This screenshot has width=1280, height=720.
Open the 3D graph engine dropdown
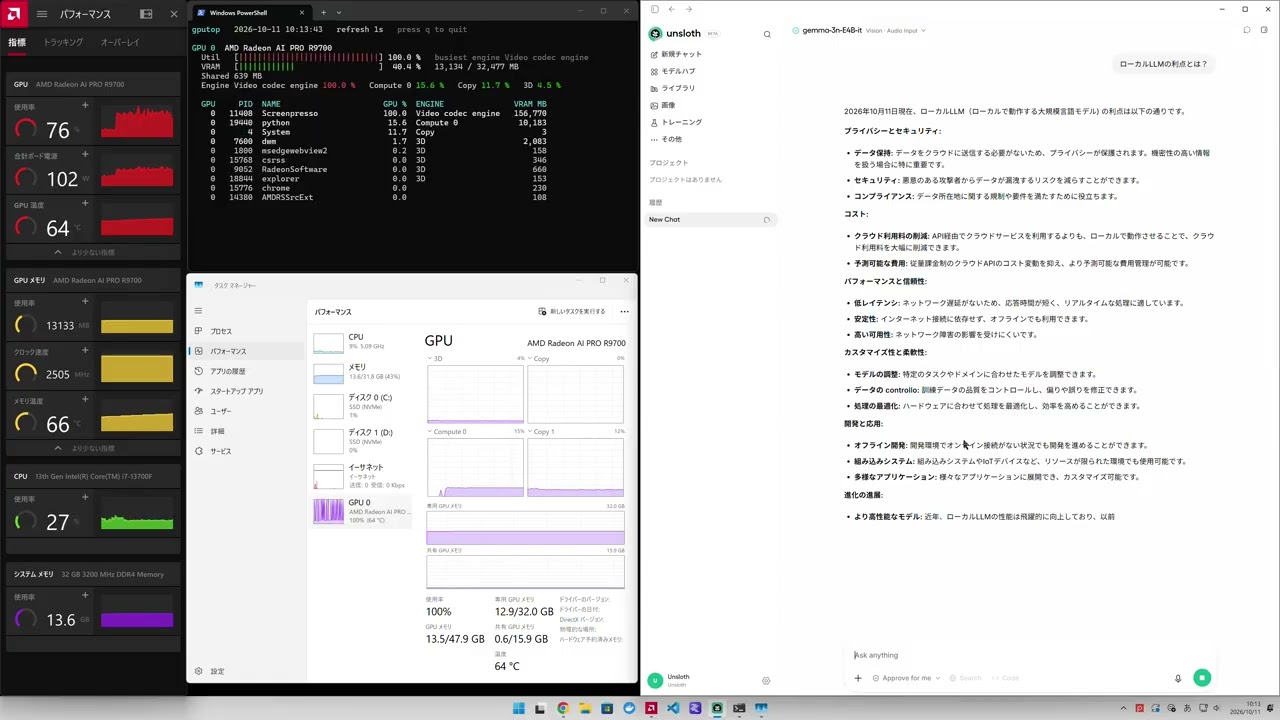[x=437, y=358]
